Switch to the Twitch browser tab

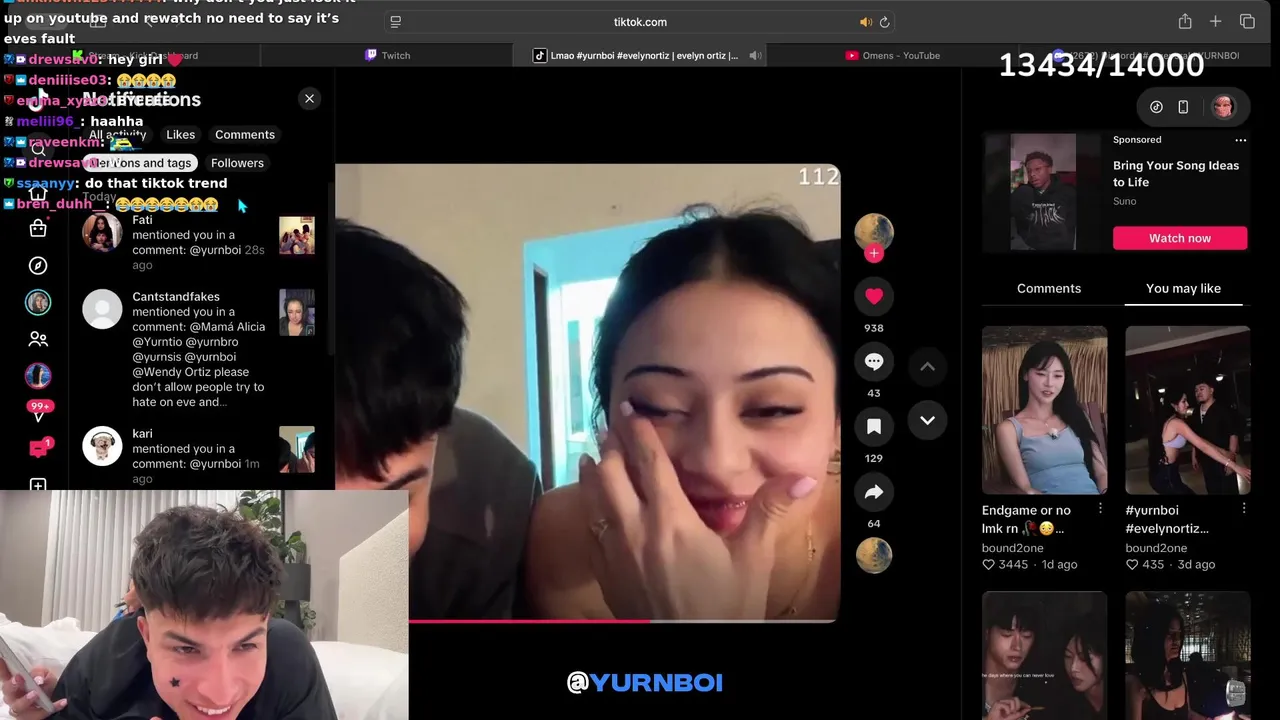[x=388, y=56]
